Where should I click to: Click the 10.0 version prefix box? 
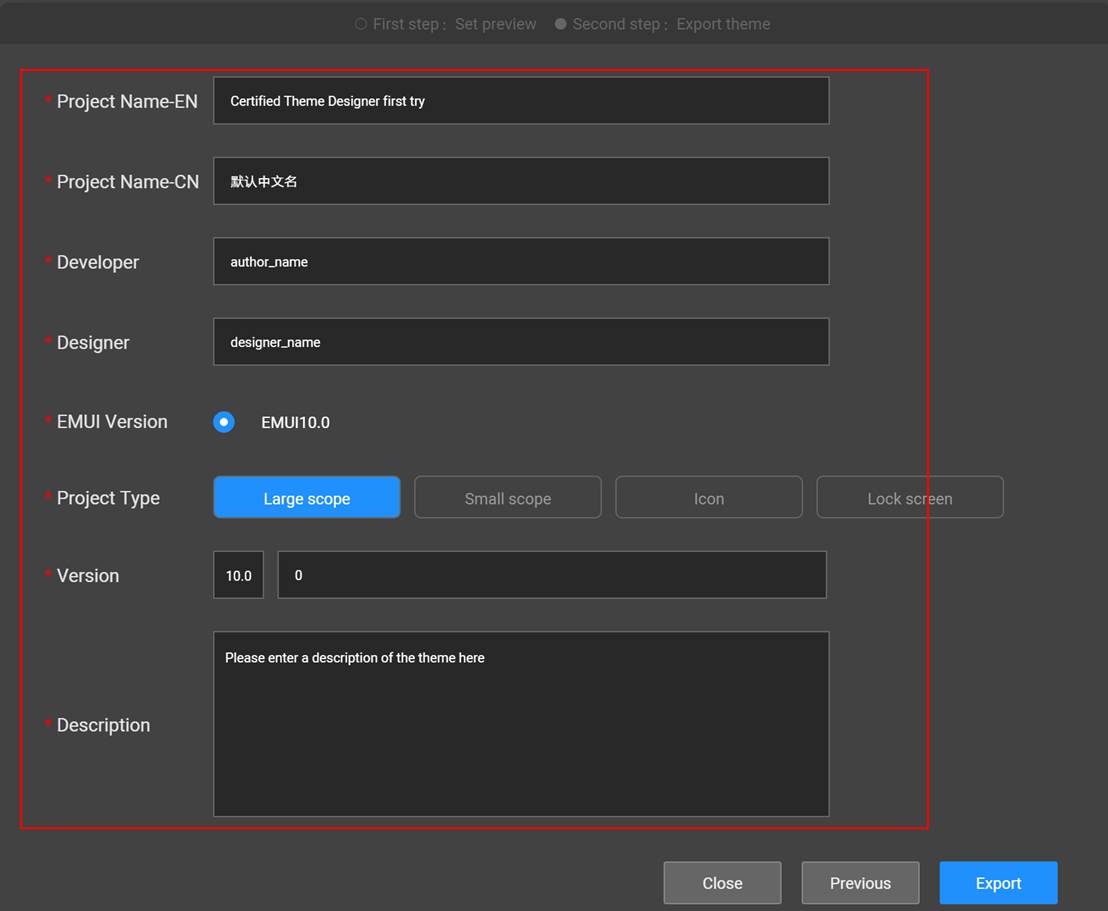pos(239,575)
